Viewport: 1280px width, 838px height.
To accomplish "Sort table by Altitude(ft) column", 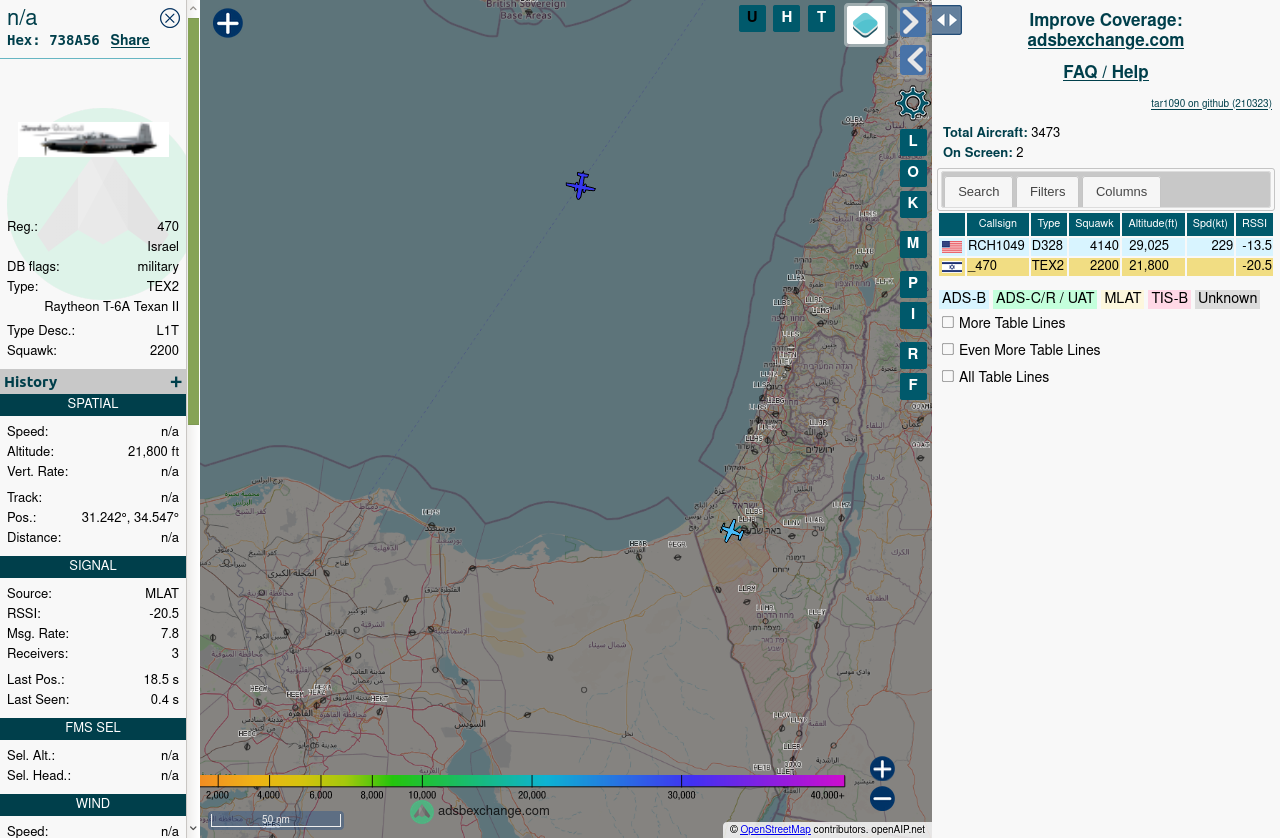I will 1153,224.
